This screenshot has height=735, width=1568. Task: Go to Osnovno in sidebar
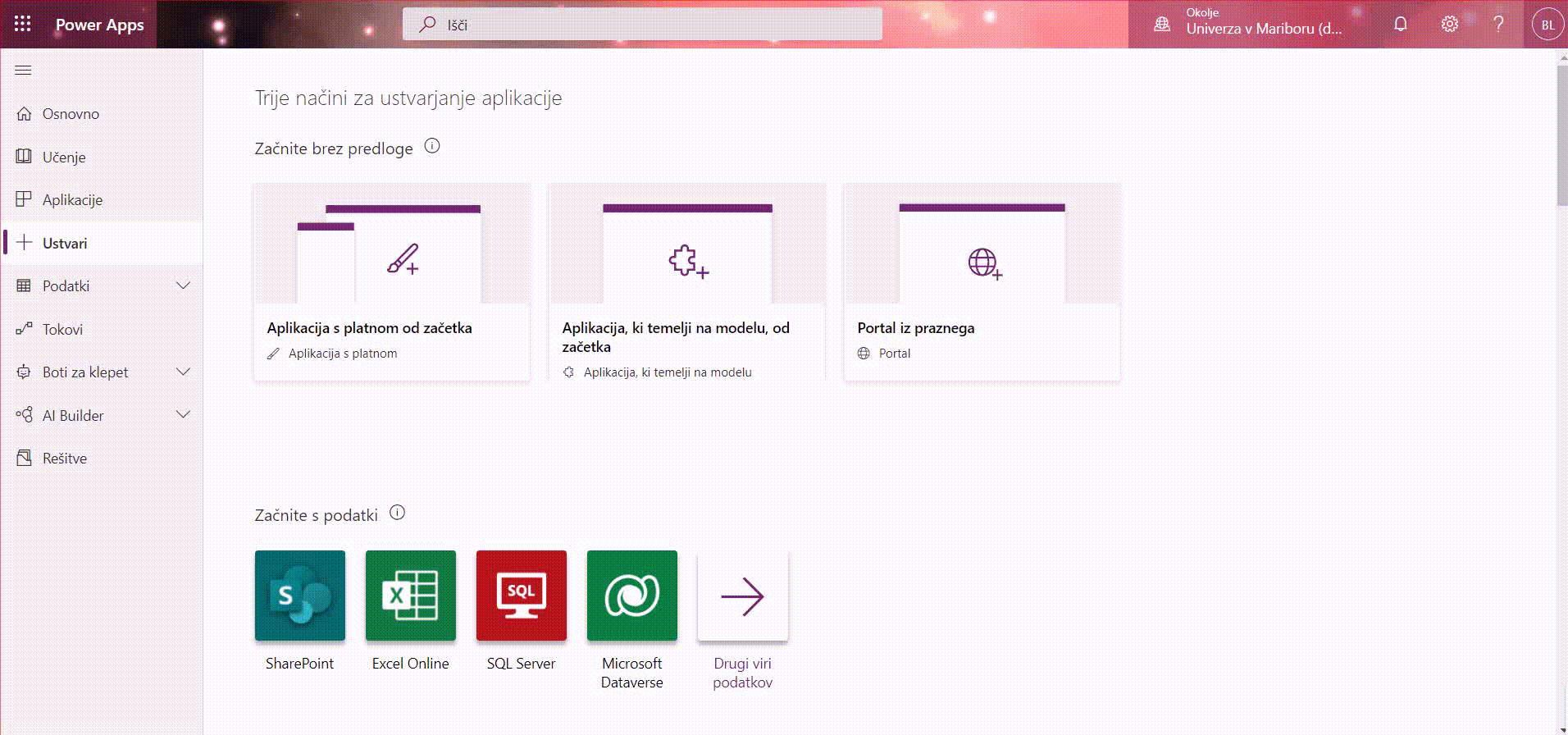(x=103, y=114)
